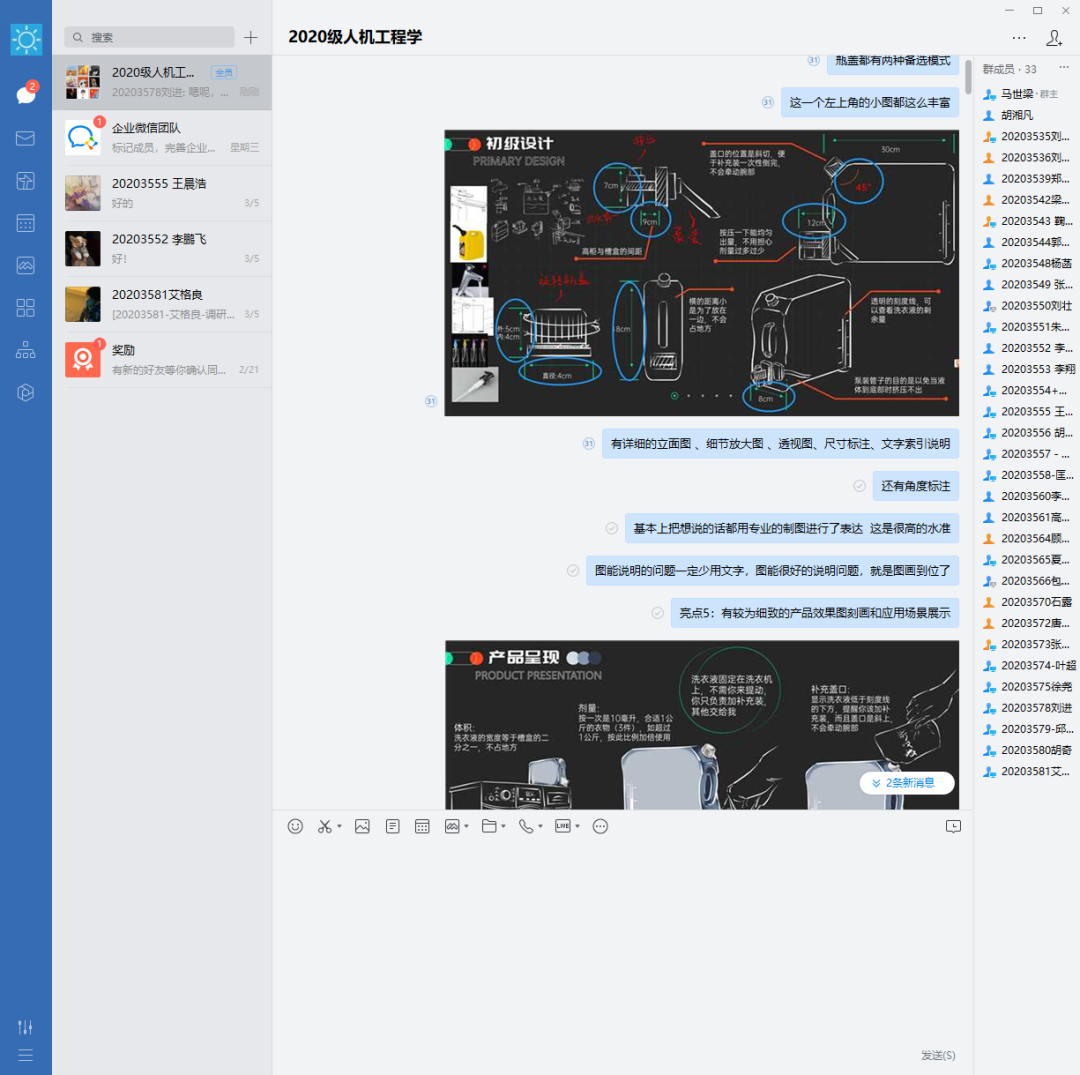This screenshot has height=1075, width=1080.
Task: Open the Messages tab in the left sidebar
Action: (x=25, y=95)
